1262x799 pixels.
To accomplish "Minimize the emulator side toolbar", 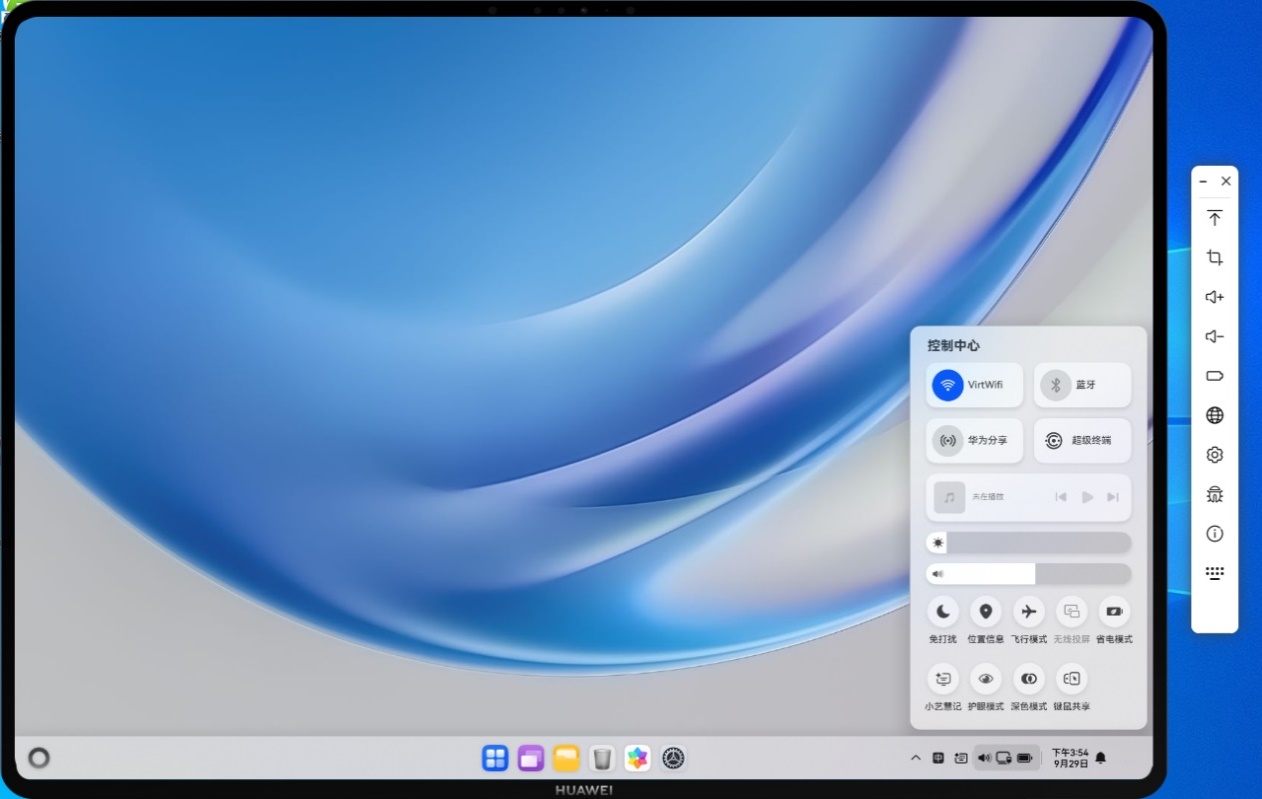I will point(1203,182).
